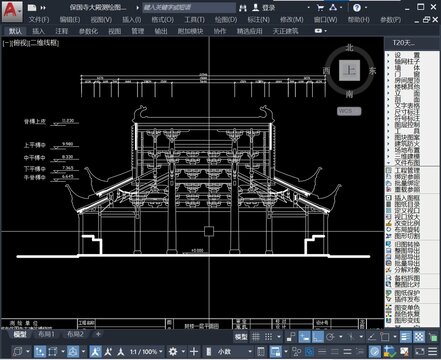Switch to the 布局2 layout tab
The height and width of the screenshot is (360, 441).
75,334
